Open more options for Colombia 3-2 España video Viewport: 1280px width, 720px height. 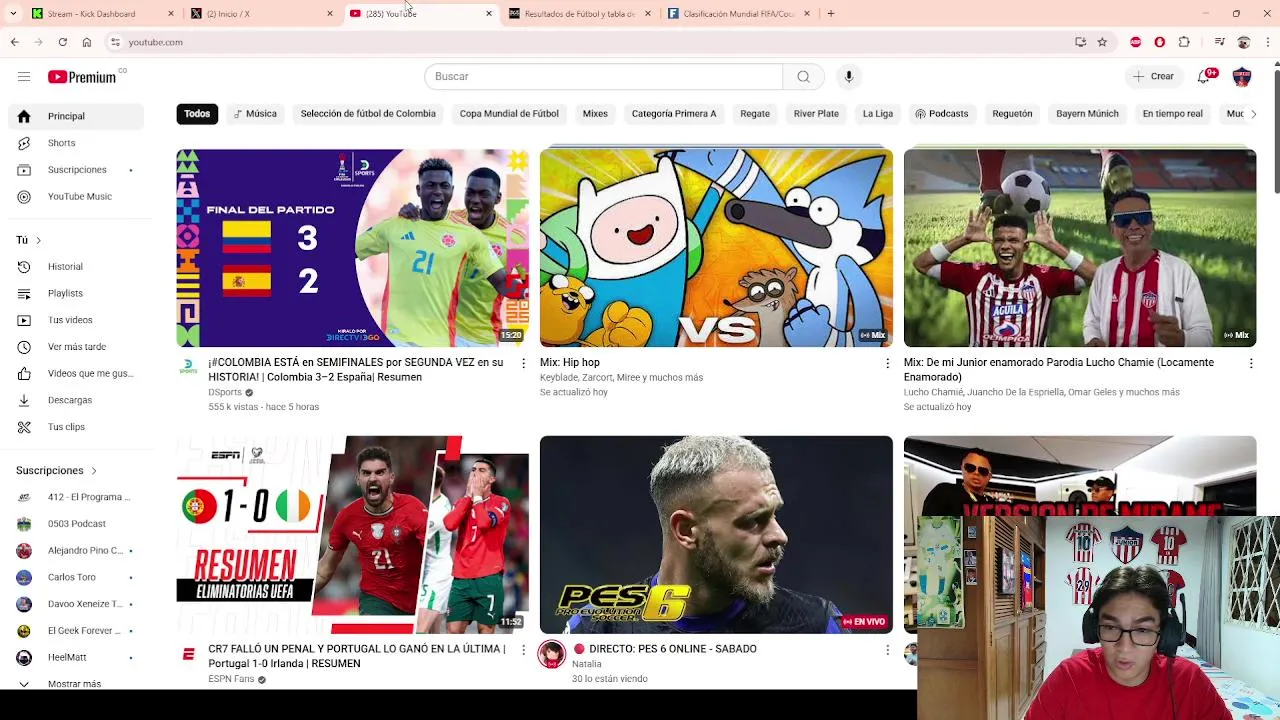pyautogui.click(x=523, y=363)
